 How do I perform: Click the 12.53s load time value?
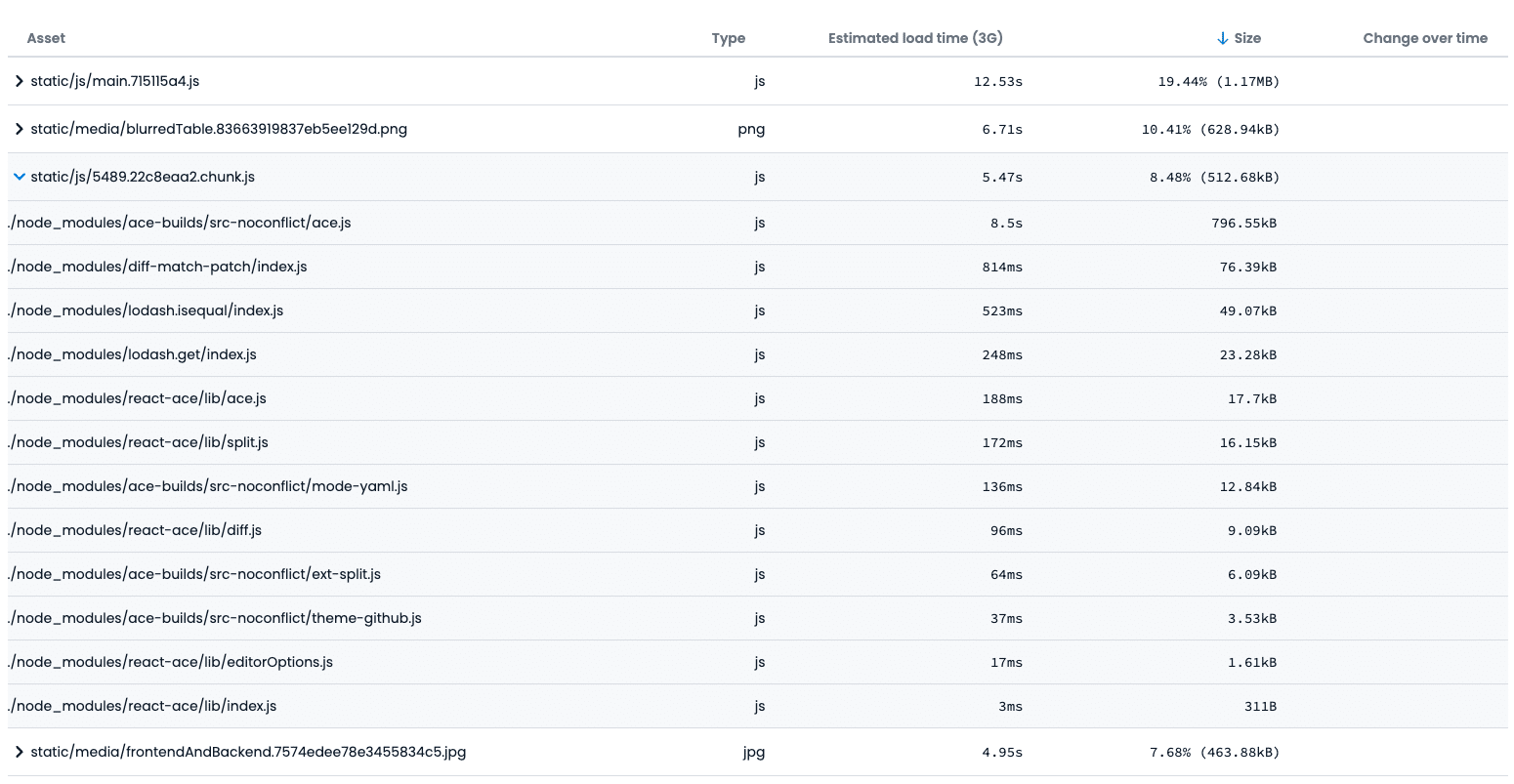coord(998,81)
